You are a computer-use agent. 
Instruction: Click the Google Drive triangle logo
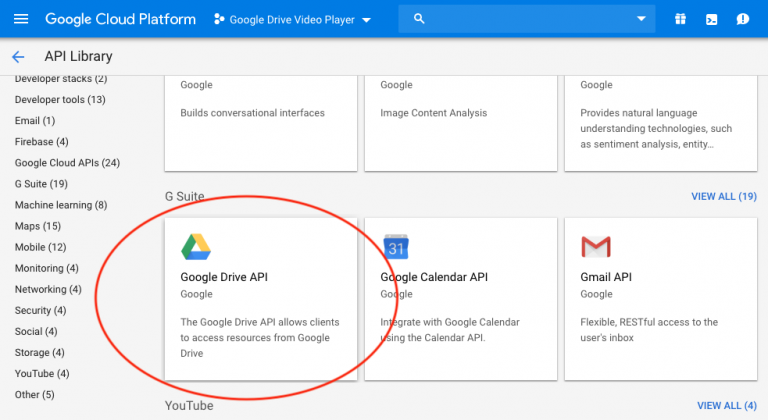(195, 246)
